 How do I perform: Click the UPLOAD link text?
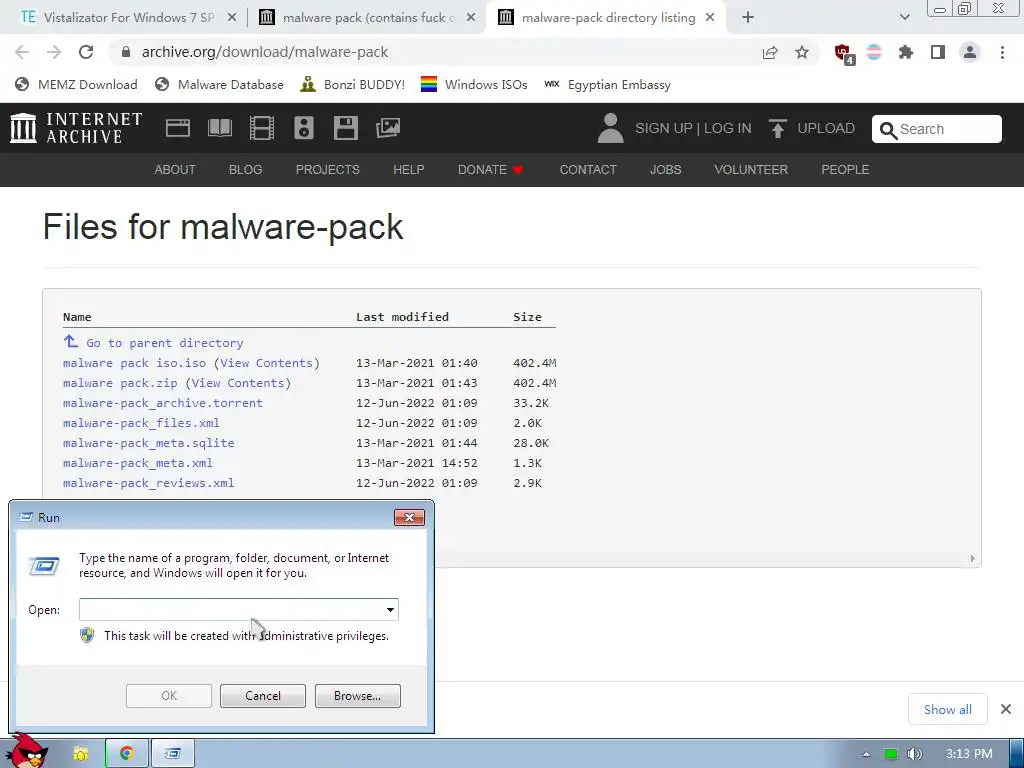825,128
